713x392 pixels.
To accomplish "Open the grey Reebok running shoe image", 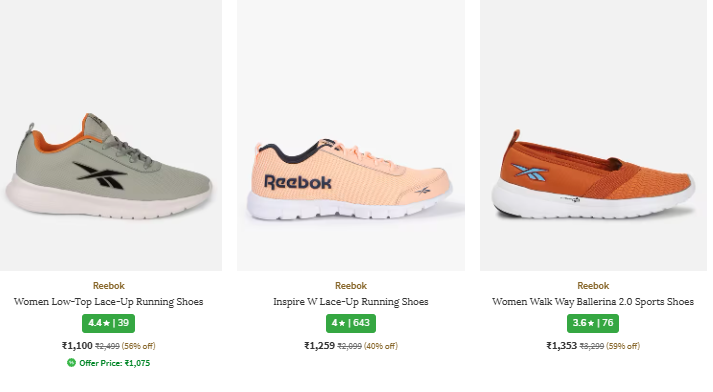I will 110,136.
